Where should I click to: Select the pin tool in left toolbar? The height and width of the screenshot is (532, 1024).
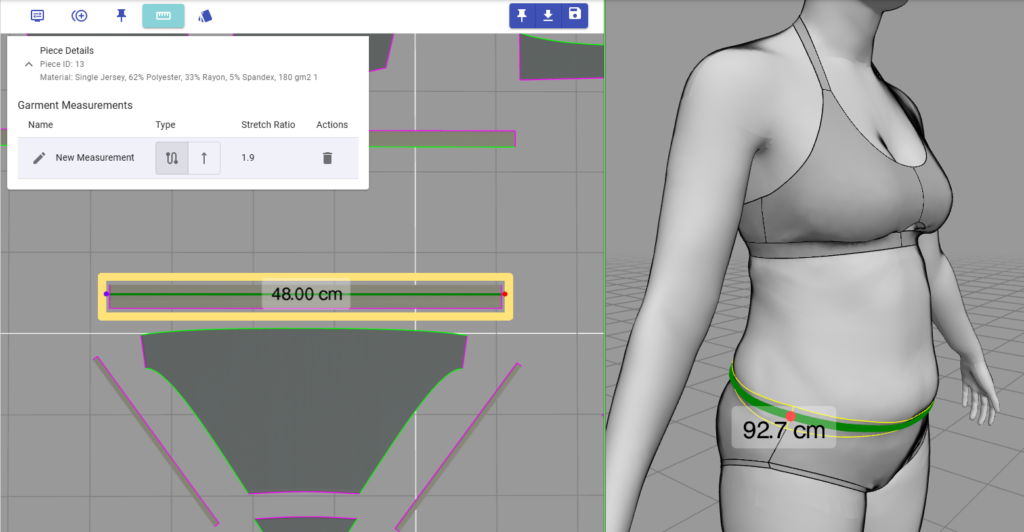[121, 16]
